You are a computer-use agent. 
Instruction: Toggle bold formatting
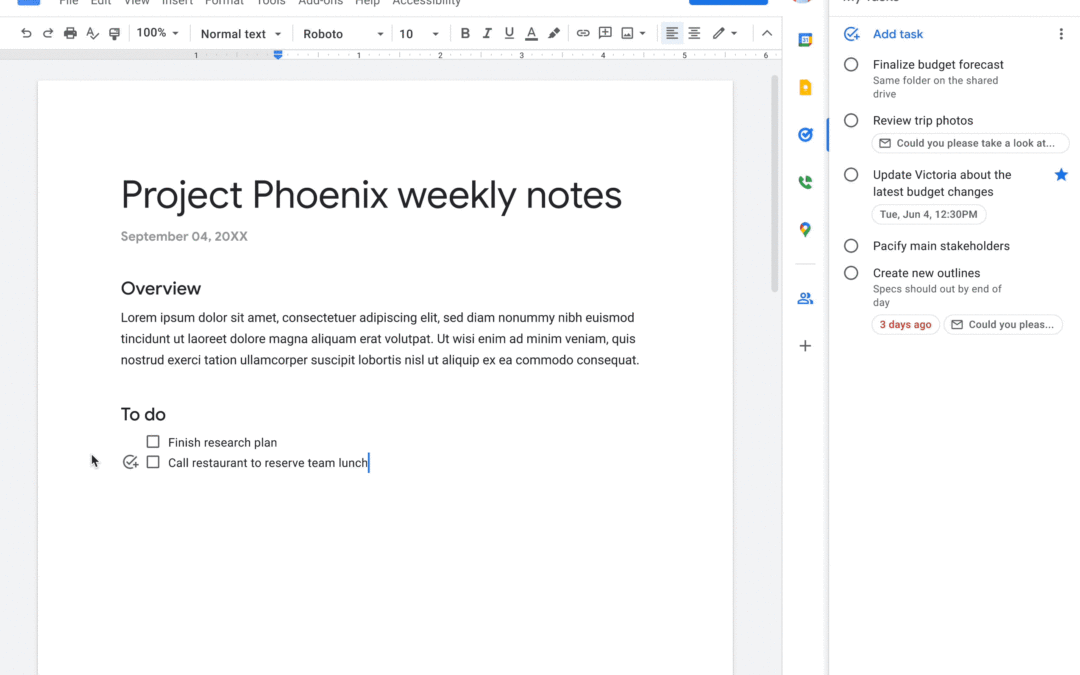[x=465, y=33]
